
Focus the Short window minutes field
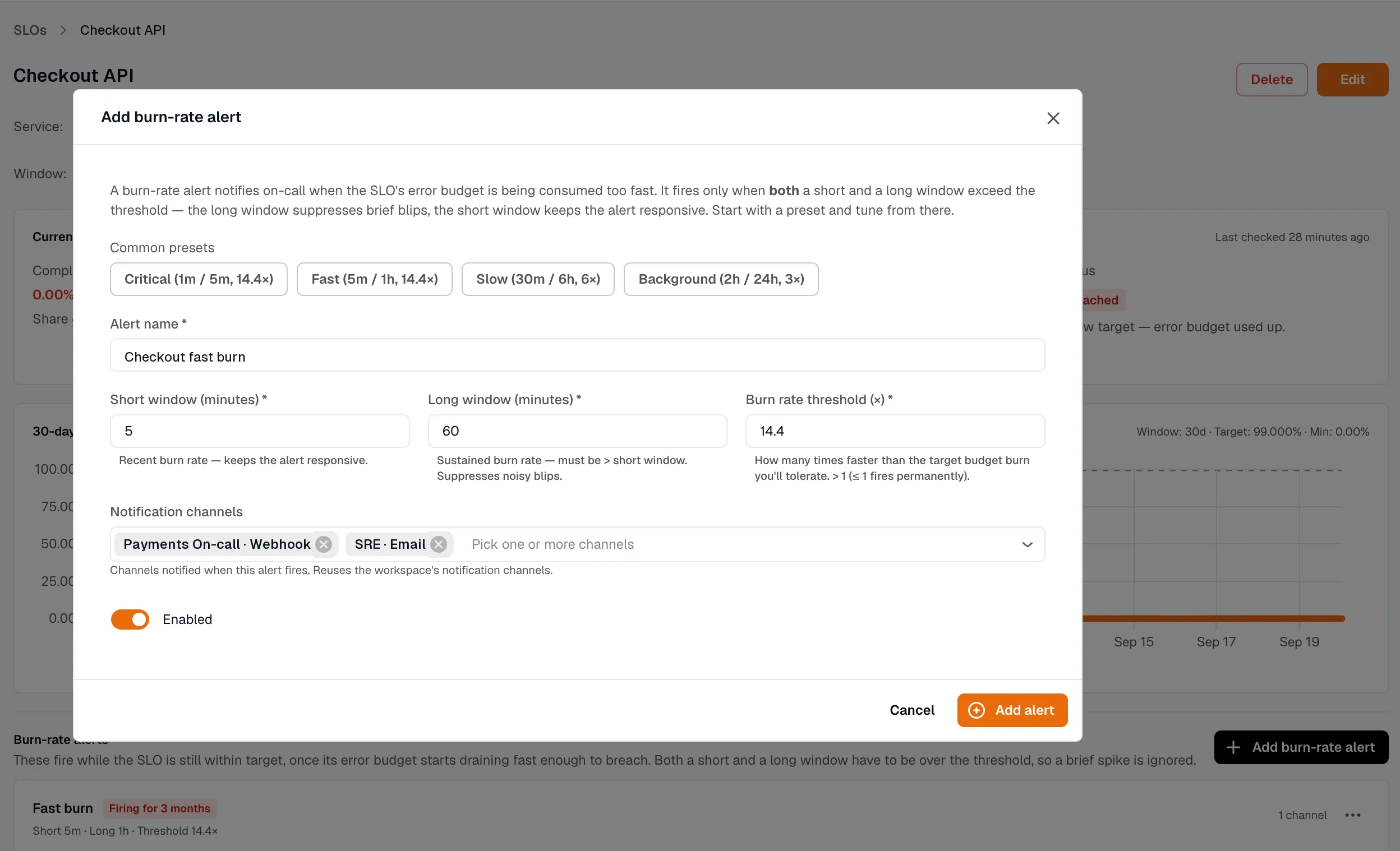tap(260, 431)
